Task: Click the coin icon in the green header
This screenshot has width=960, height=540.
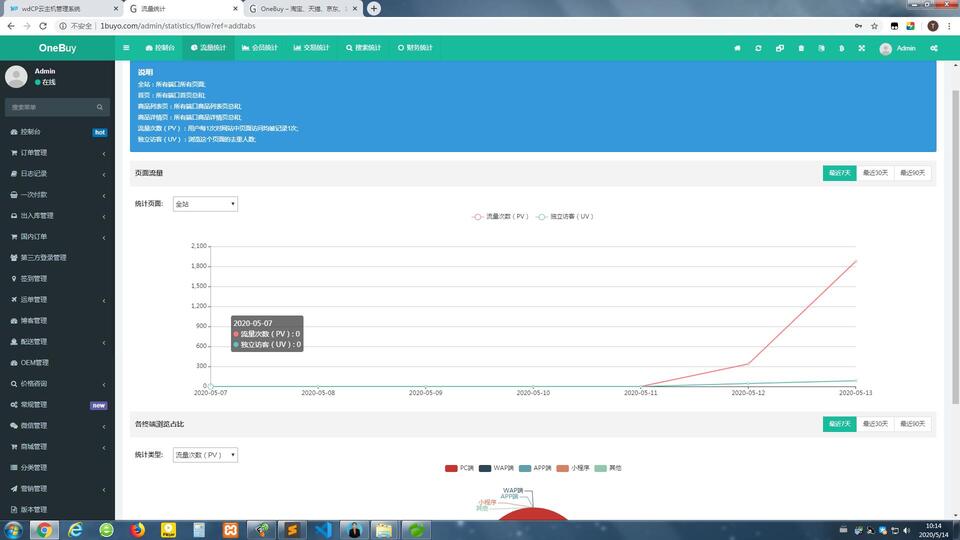Action: tap(842, 48)
